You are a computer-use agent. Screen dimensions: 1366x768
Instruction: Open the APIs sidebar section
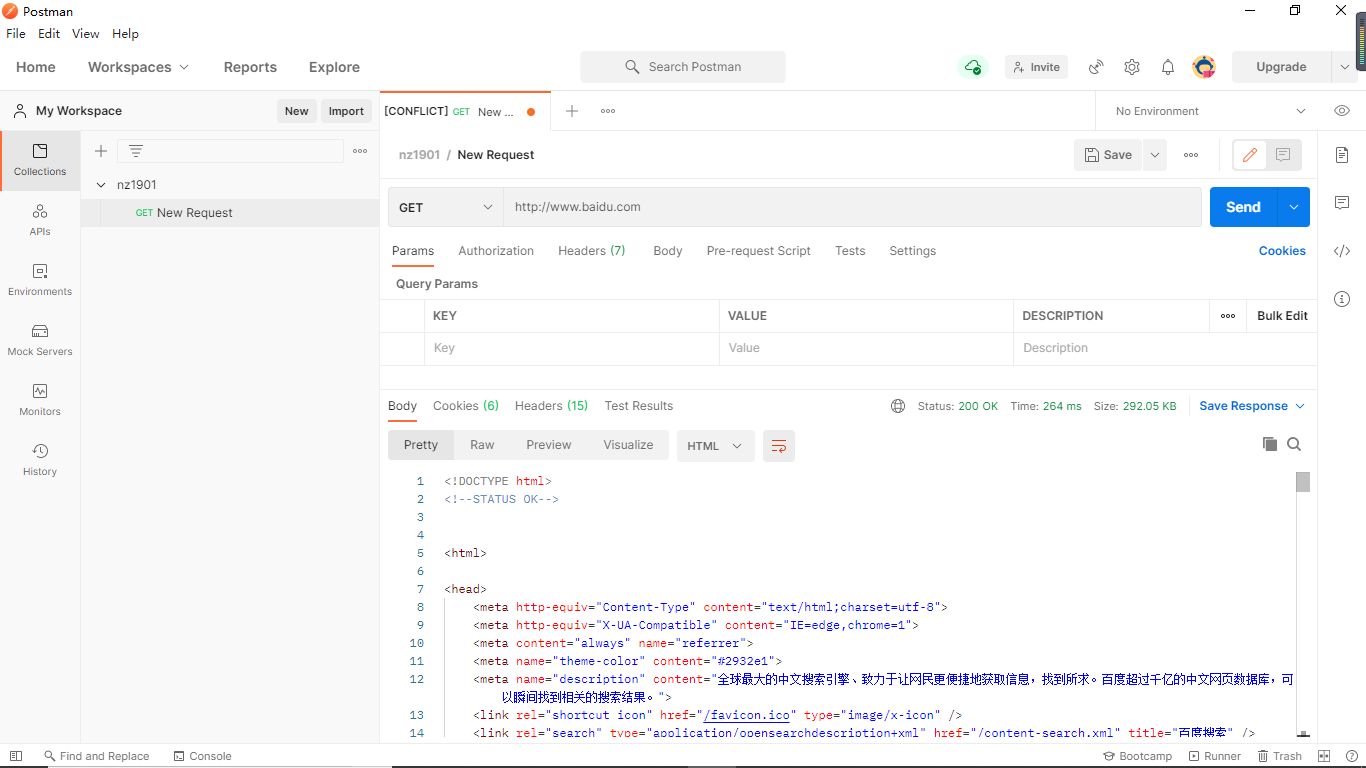coord(40,220)
